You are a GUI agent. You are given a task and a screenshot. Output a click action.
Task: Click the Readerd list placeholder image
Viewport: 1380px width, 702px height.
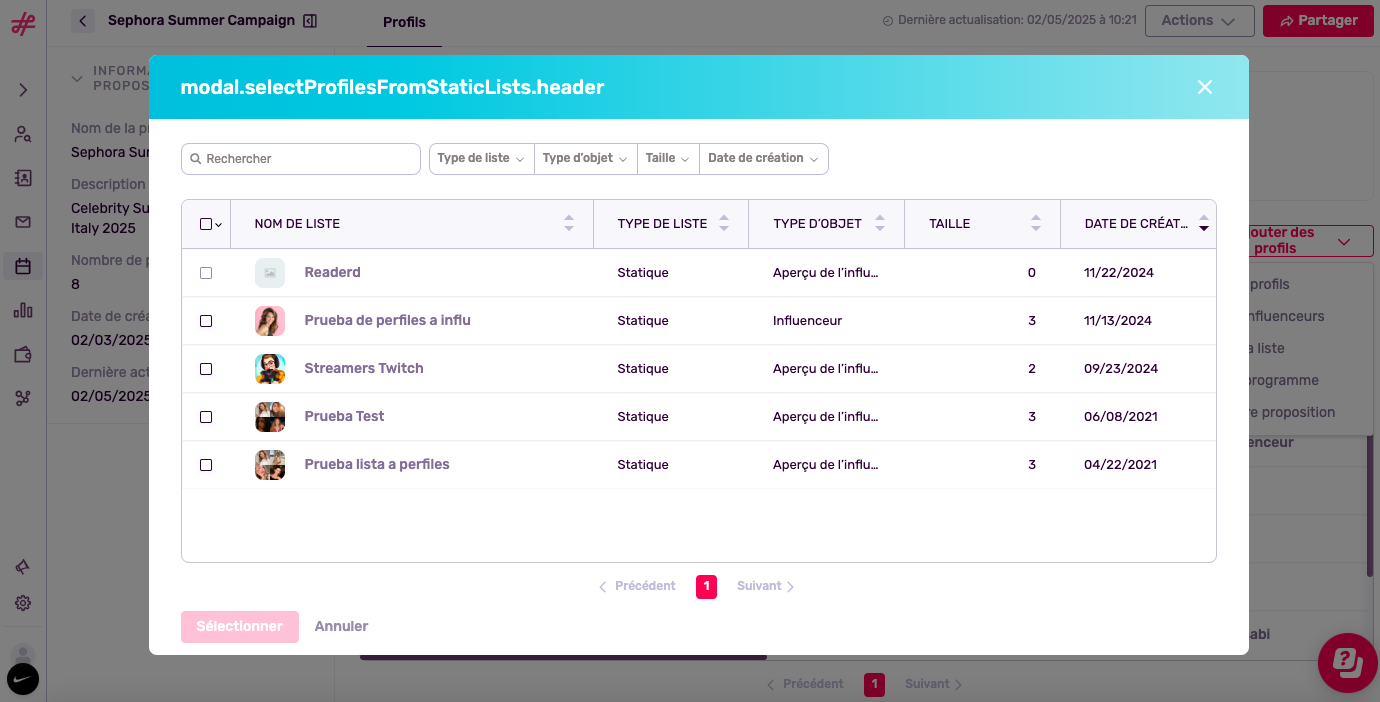click(270, 273)
